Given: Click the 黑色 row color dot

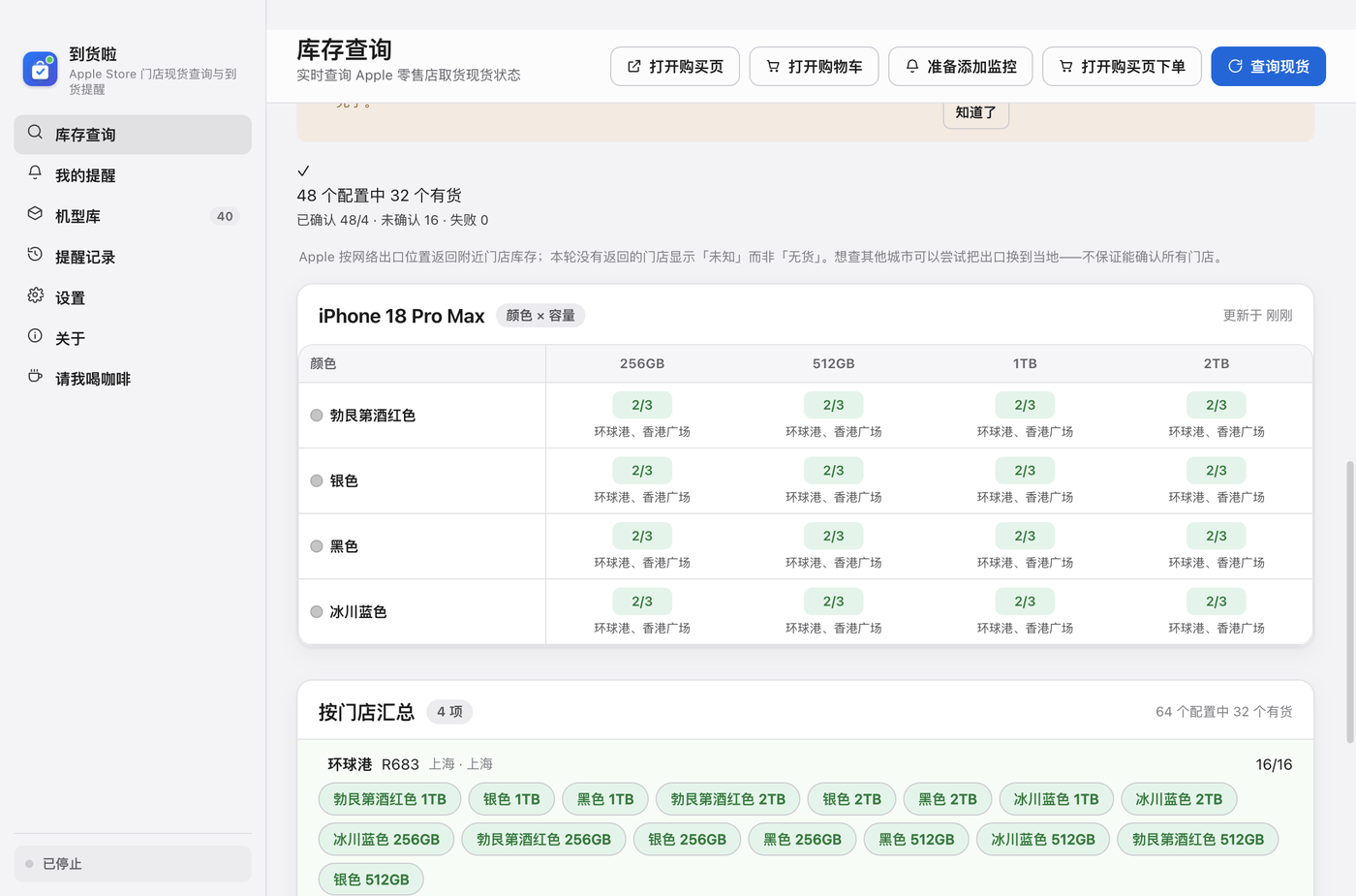Looking at the screenshot, I should pyautogui.click(x=316, y=546).
